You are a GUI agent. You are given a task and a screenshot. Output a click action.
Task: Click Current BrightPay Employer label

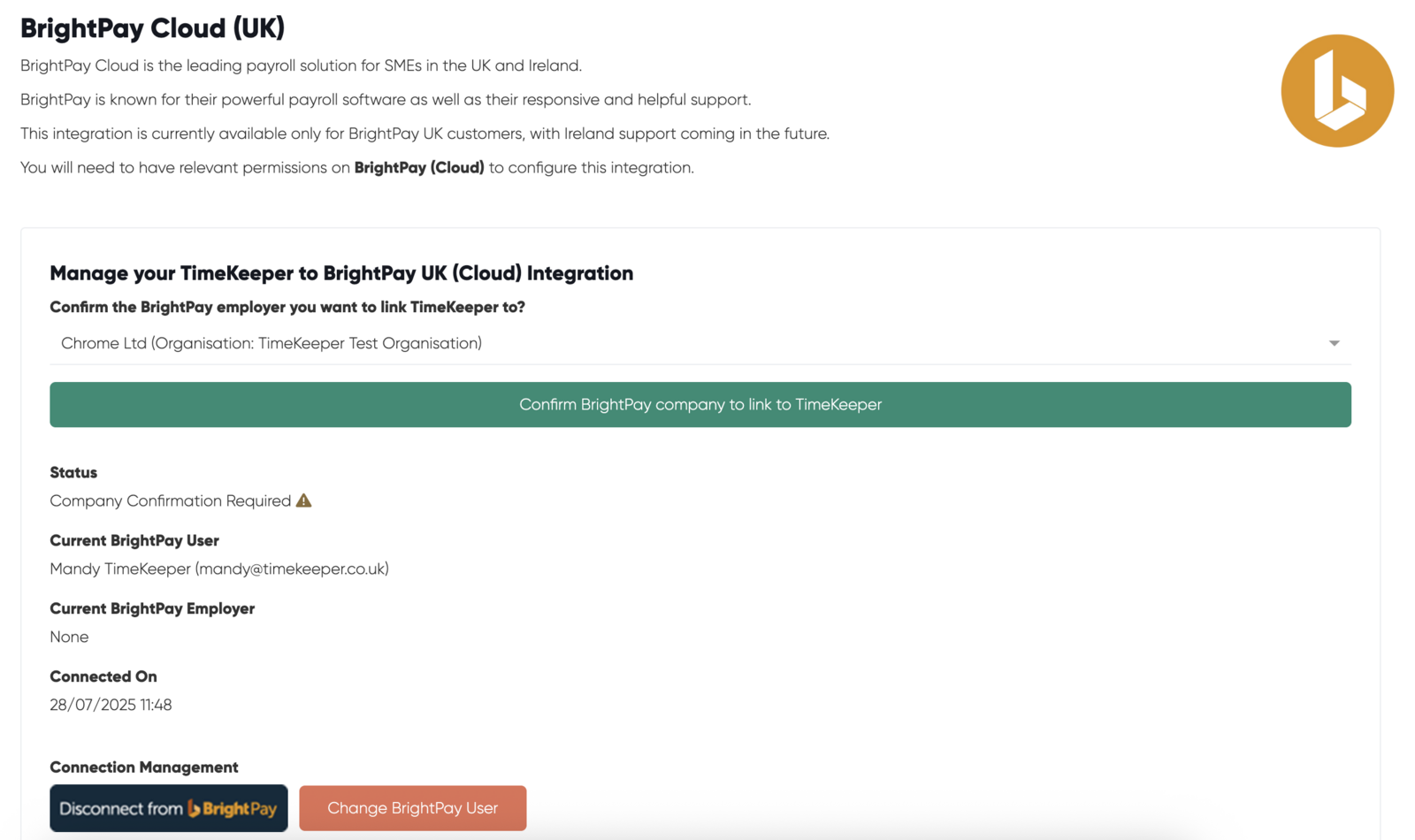point(152,608)
